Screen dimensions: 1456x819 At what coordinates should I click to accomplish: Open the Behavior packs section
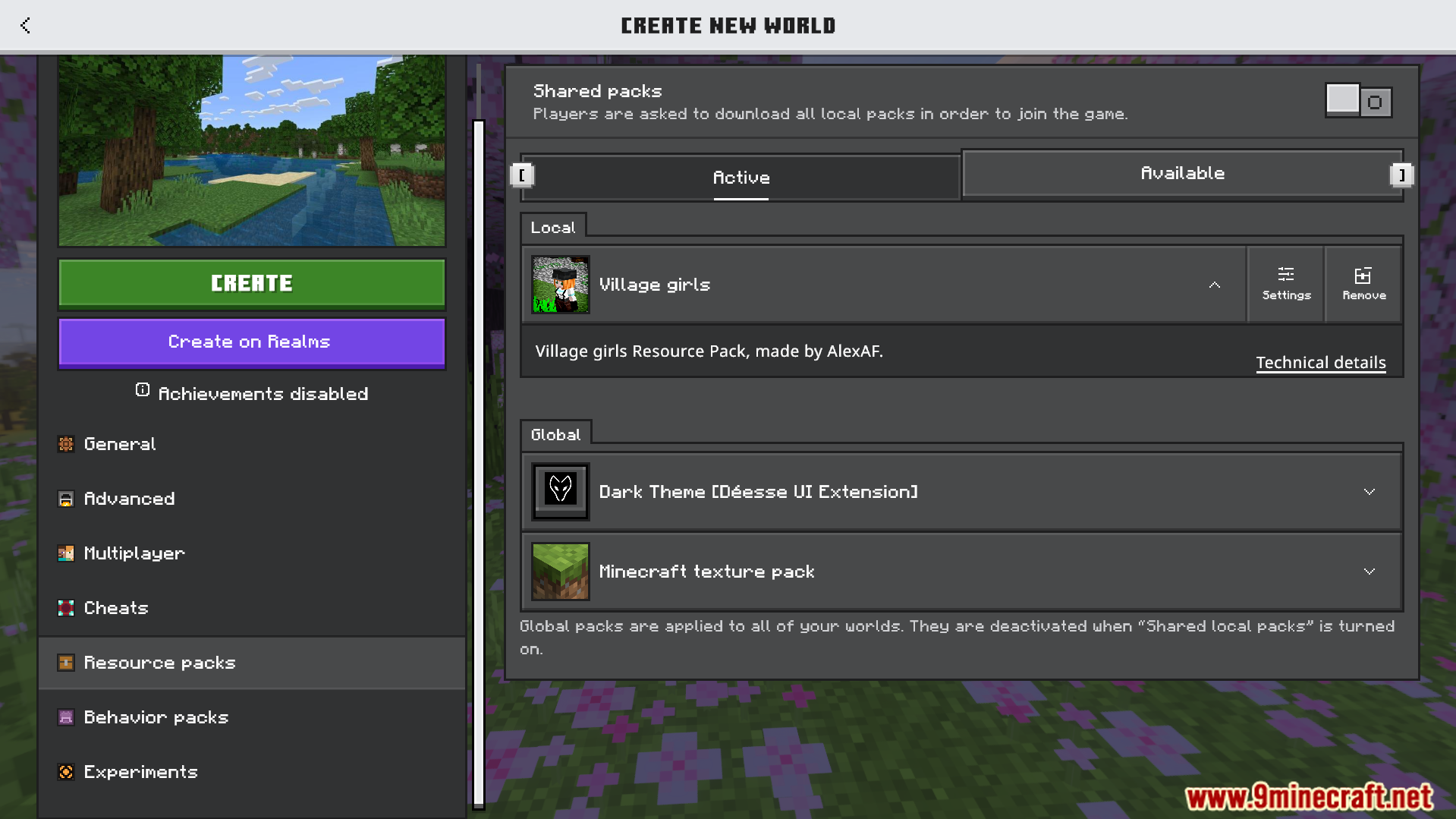click(252, 717)
